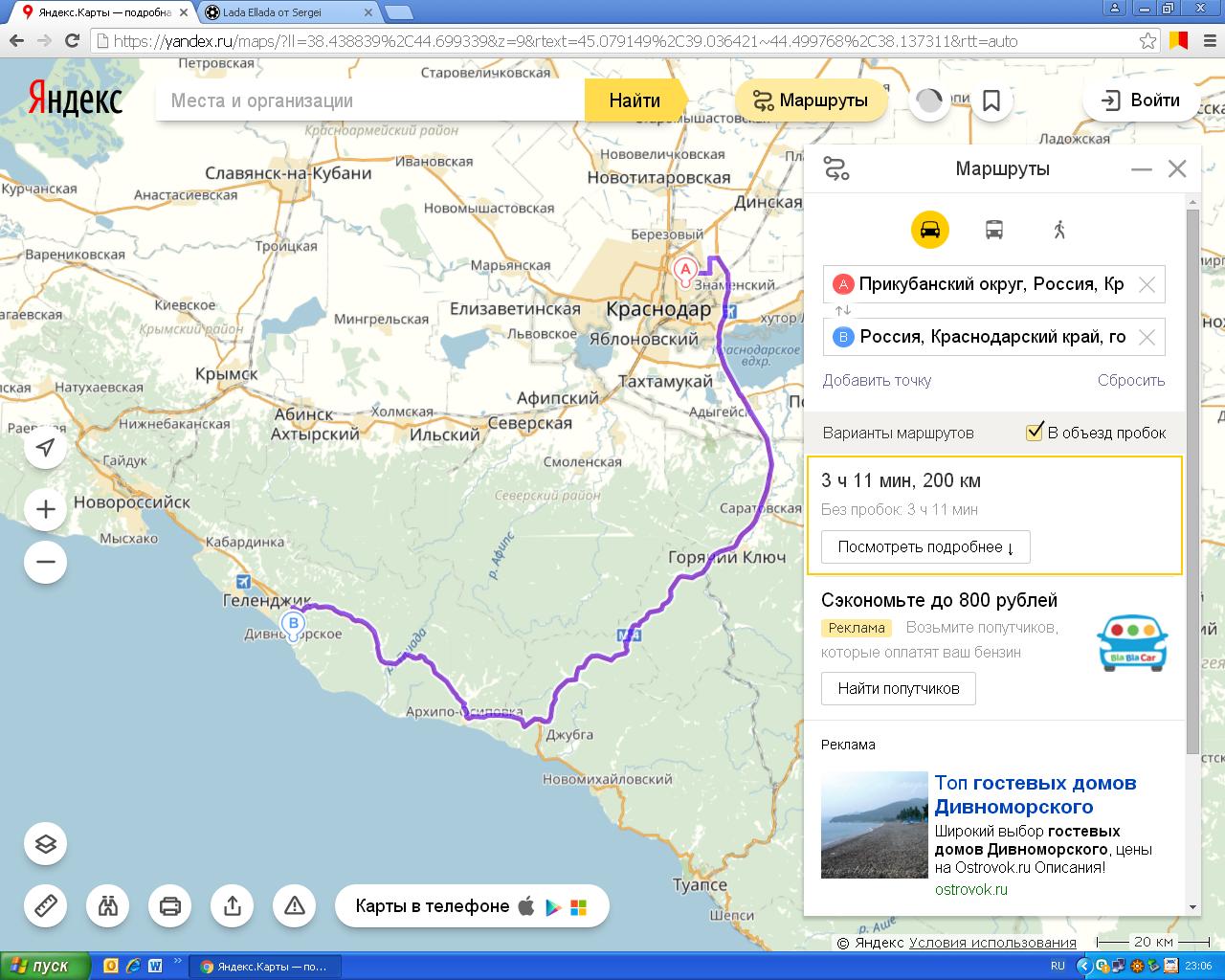
Task: Open ostrovok.ru link
Action: [971, 889]
